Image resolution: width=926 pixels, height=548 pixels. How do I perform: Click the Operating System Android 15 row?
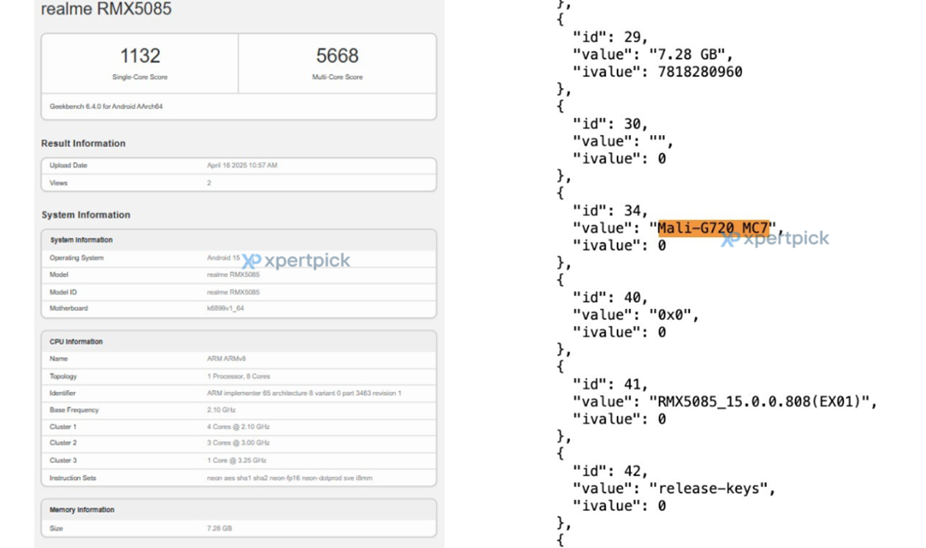click(238, 258)
